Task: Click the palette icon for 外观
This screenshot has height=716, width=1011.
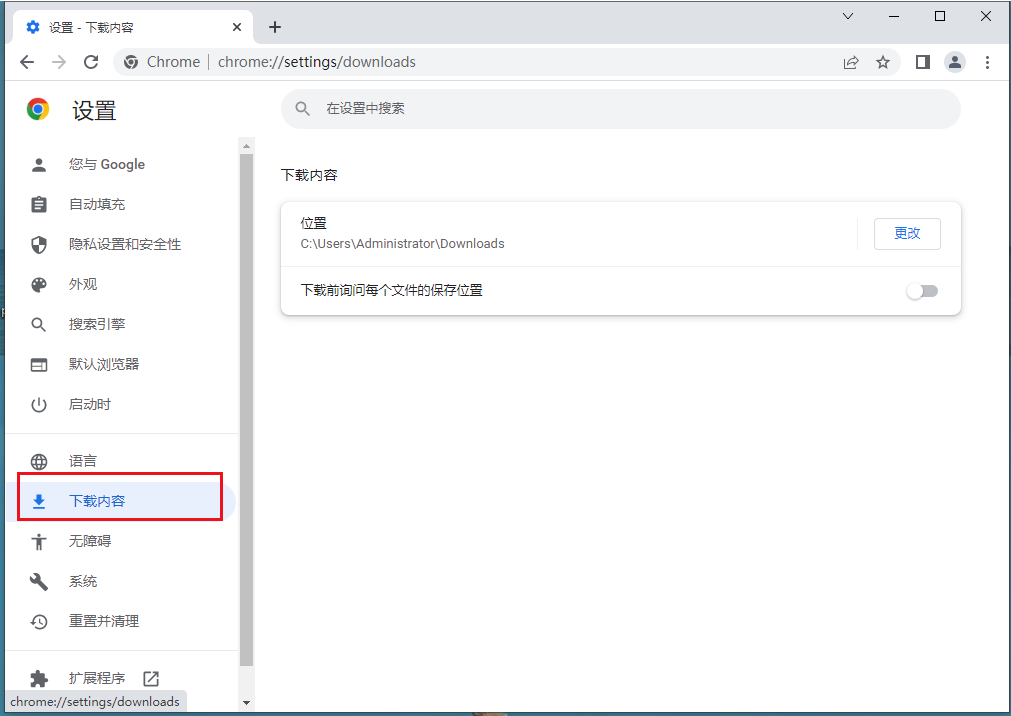Action: coord(39,284)
